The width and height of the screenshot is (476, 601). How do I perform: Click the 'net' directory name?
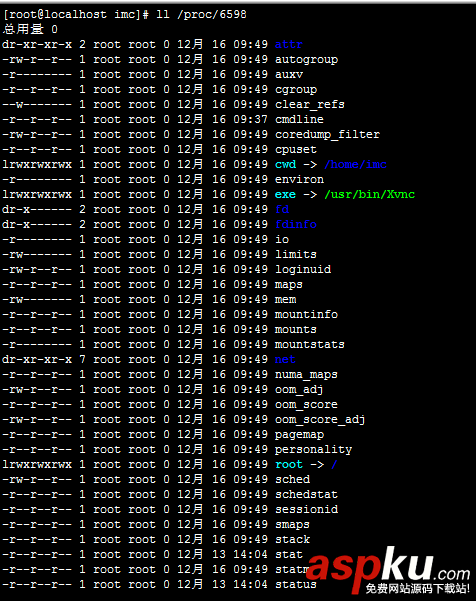click(285, 360)
